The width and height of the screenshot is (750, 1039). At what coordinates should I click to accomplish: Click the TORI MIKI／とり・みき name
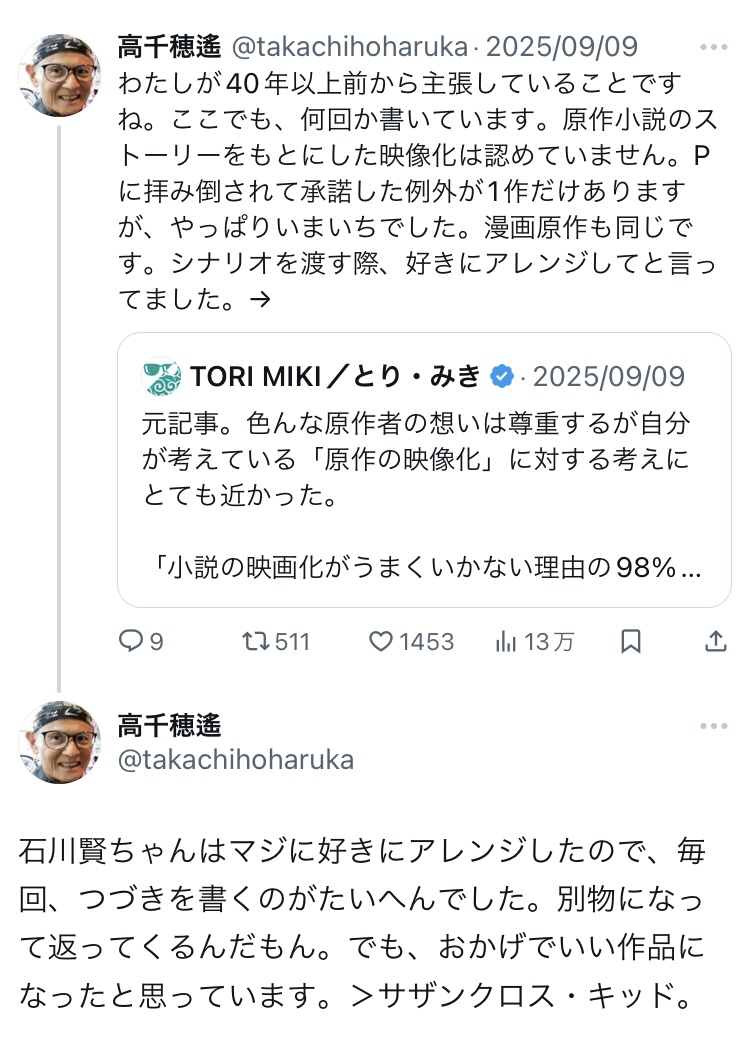pyautogui.click(x=335, y=376)
